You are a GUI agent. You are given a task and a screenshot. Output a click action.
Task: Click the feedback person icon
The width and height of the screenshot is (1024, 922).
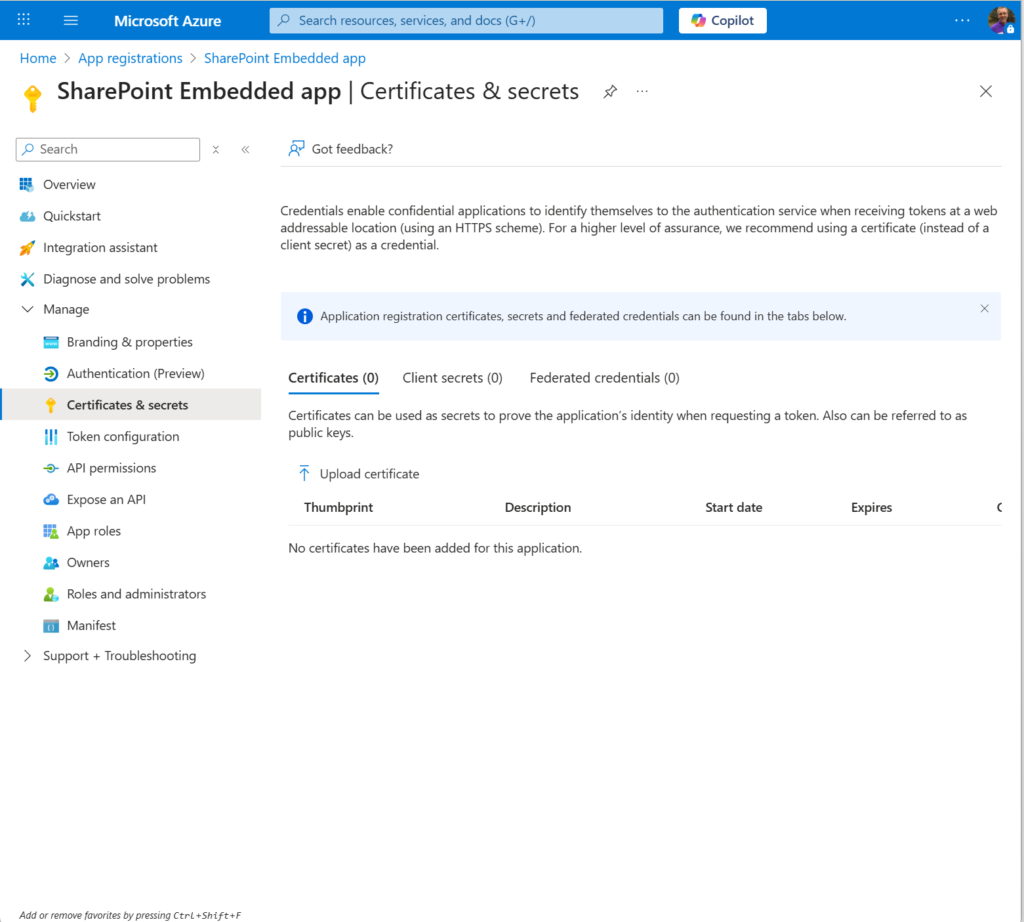[x=296, y=149]
